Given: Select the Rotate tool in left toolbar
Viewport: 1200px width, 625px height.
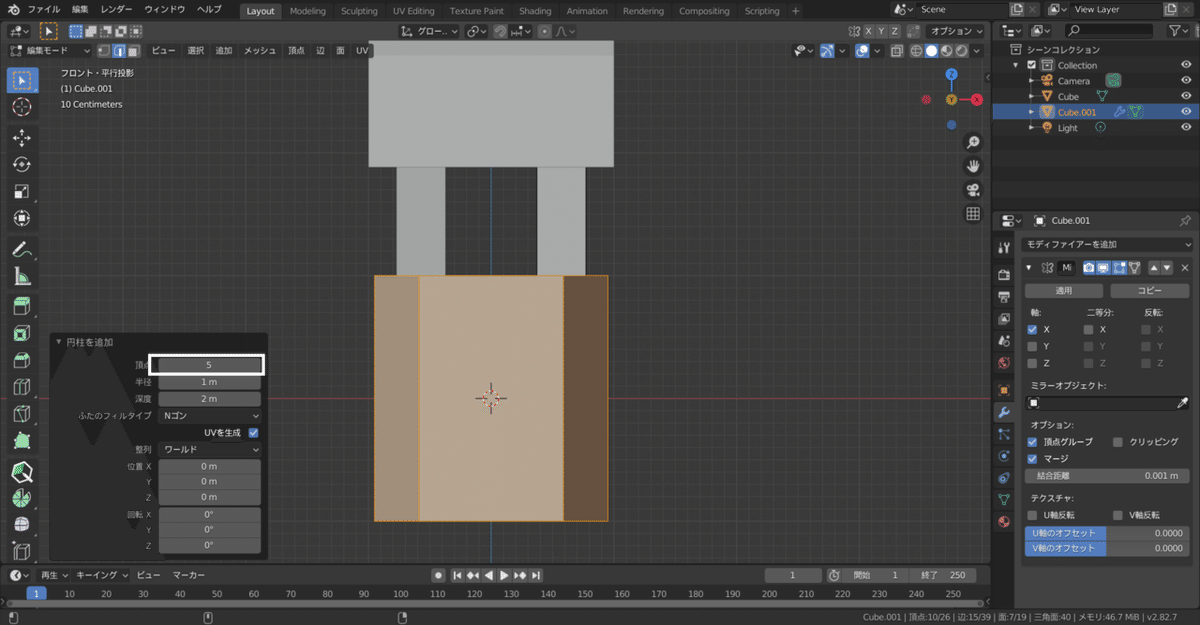Looking at the screenshot, I should tap(22, 164).
